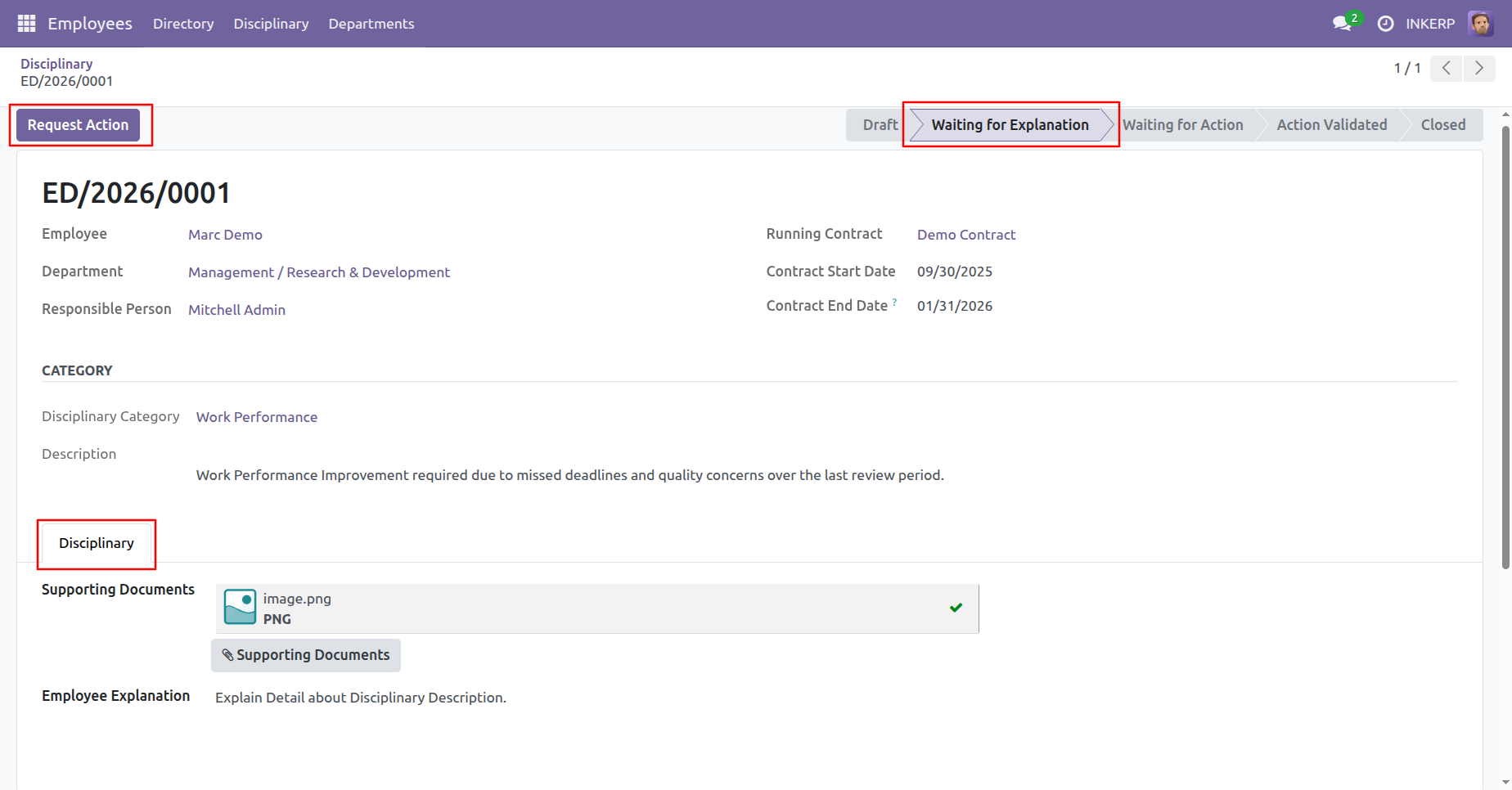Screen dimensions: 1512x790
Task: Click the user avatar picture
Action: pos(1481,24)
